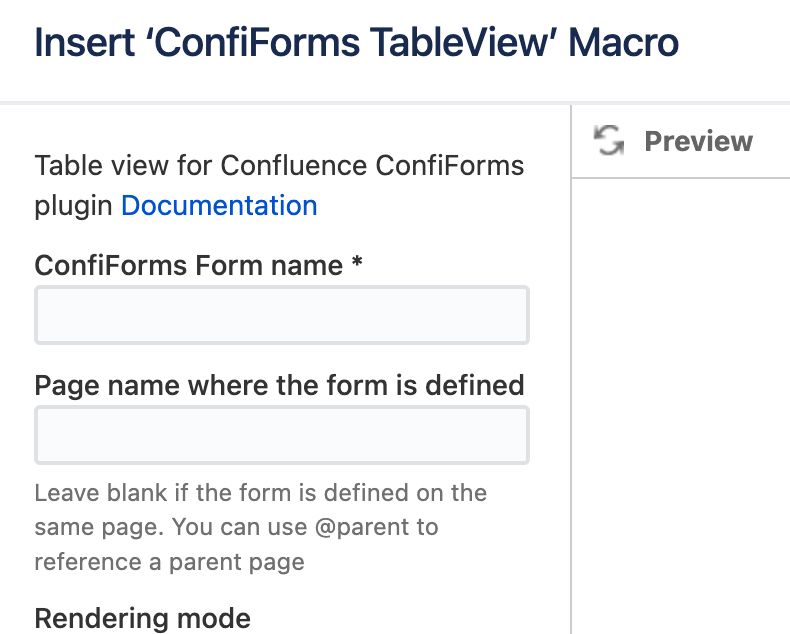Click the word 'plugin' before Documentation
This screenshot has width=790, height=634.
[x=74, y=206]
